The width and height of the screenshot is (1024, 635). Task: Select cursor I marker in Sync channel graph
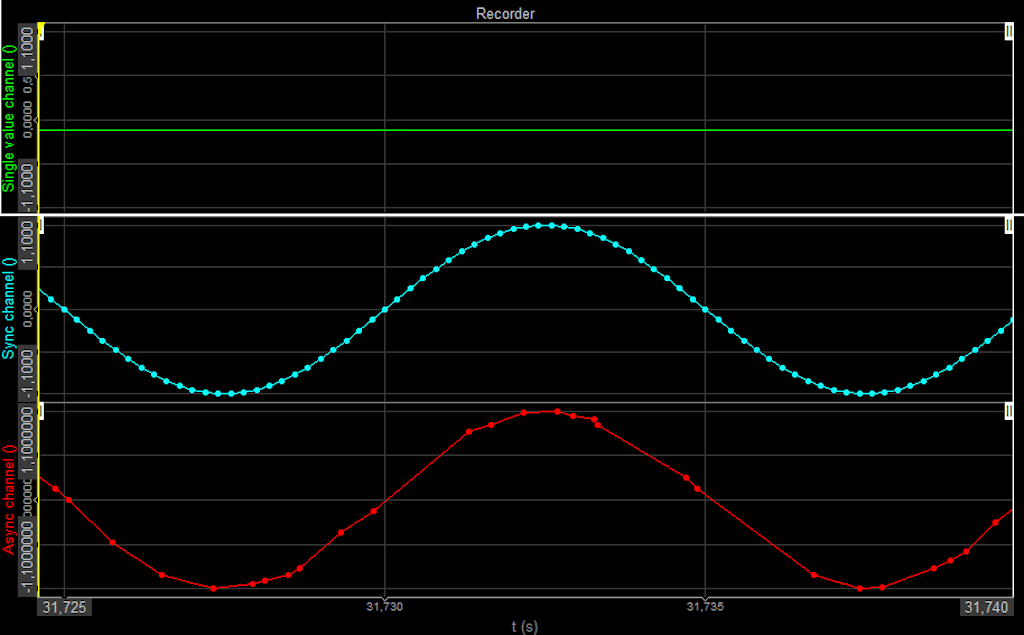pyautogui.click(x=41, y=225)
